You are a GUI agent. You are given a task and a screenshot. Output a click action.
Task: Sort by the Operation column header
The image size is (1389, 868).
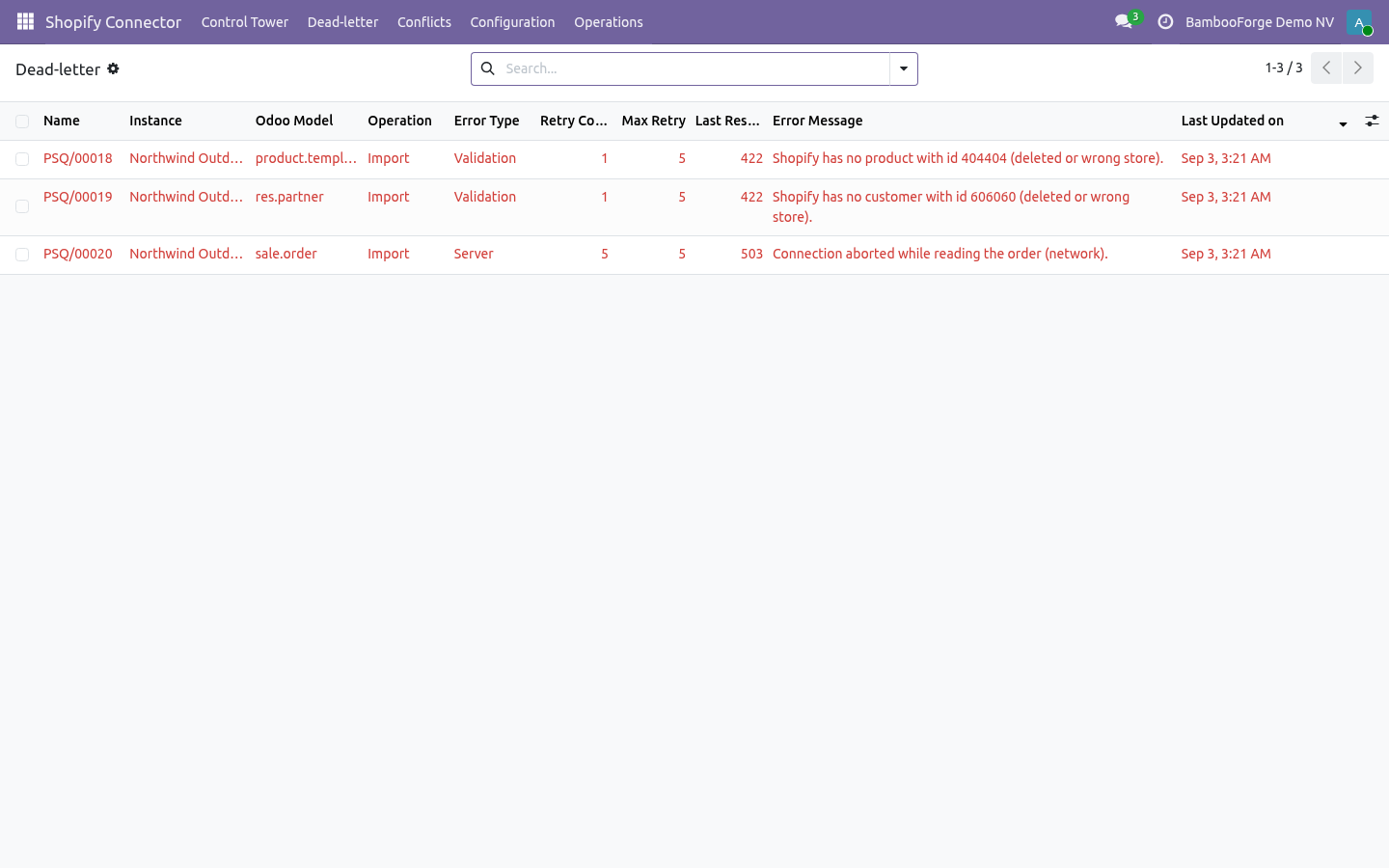click(399, 121)
